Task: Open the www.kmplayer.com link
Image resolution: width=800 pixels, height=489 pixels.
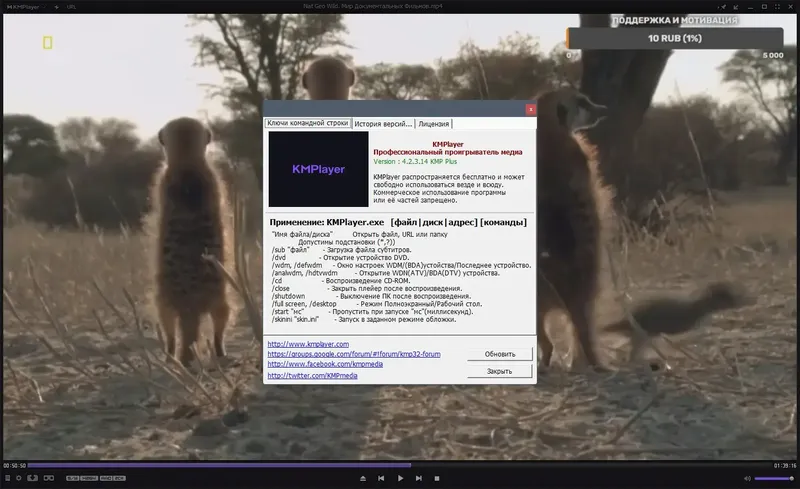Action: (308, 344)
